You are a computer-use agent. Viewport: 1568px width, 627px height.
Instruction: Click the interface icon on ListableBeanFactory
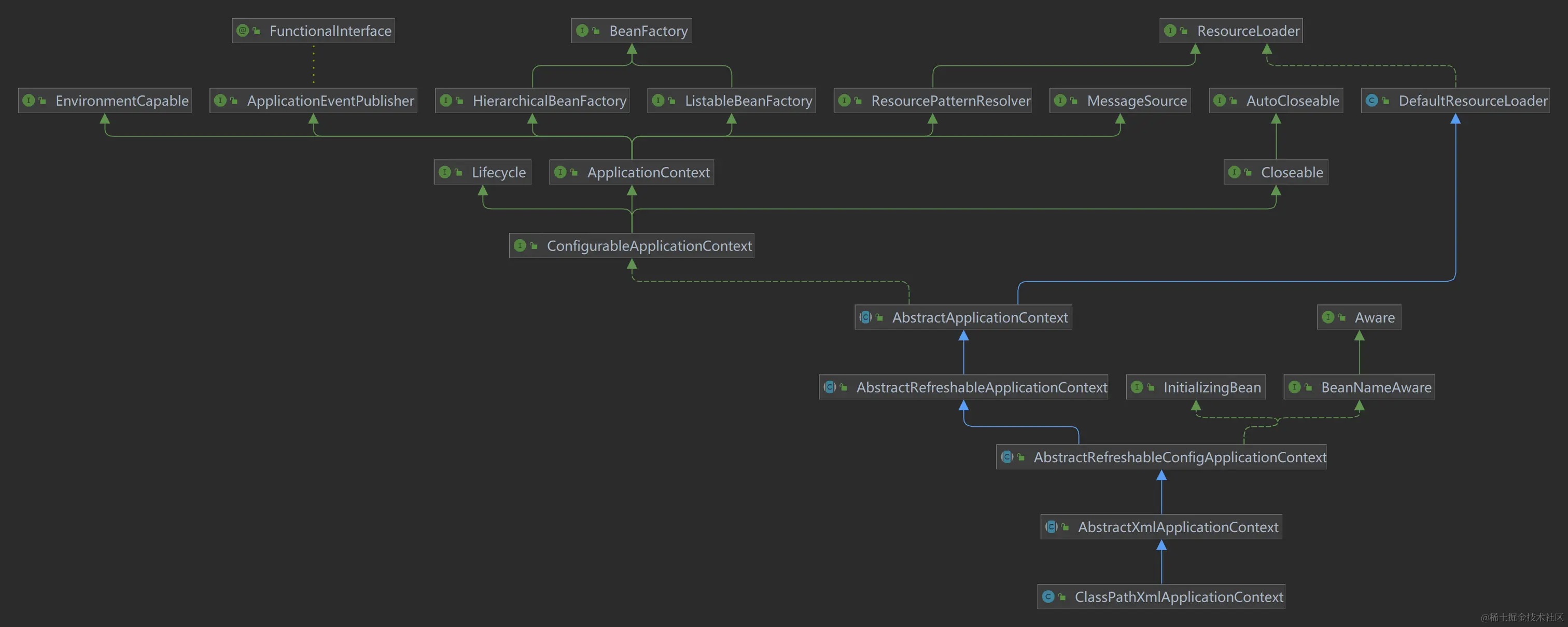tap(658, 101)
